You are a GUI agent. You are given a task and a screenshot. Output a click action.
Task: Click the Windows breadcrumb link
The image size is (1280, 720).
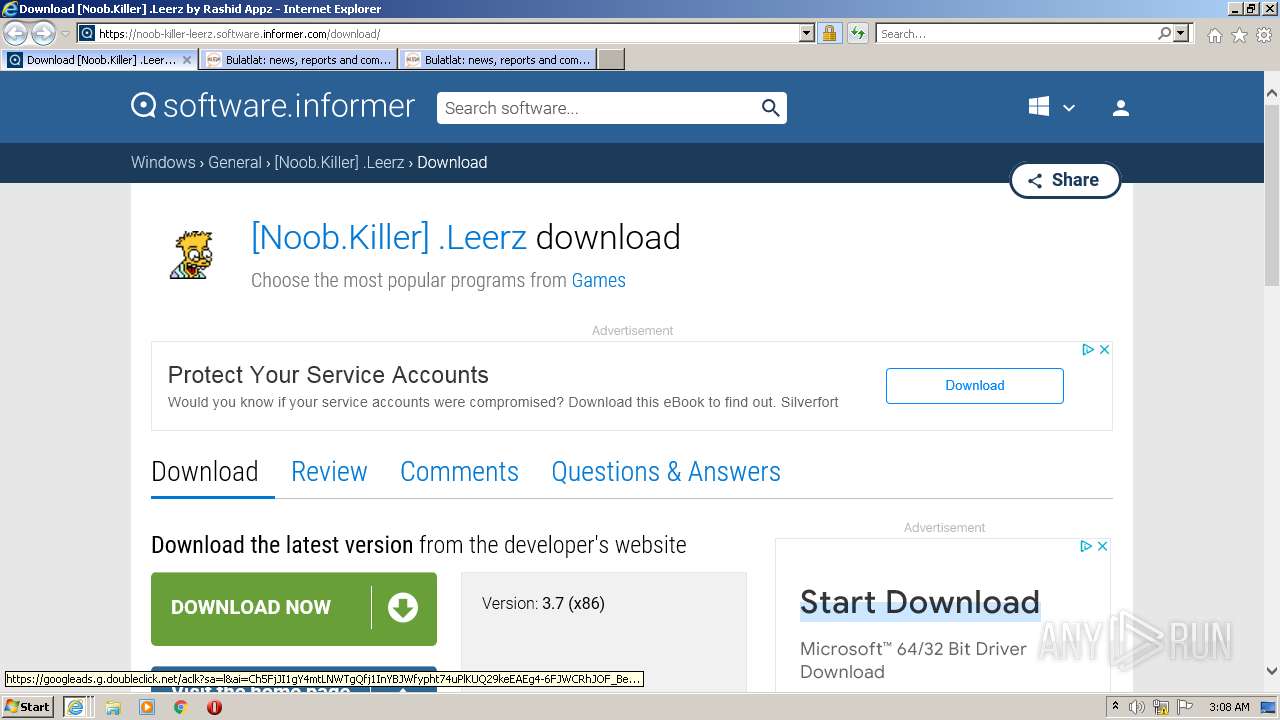[x=163, y=162]
